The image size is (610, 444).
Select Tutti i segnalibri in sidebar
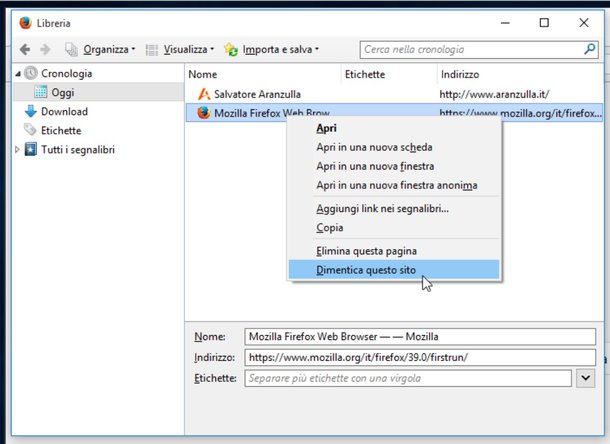tap(78, 149)
